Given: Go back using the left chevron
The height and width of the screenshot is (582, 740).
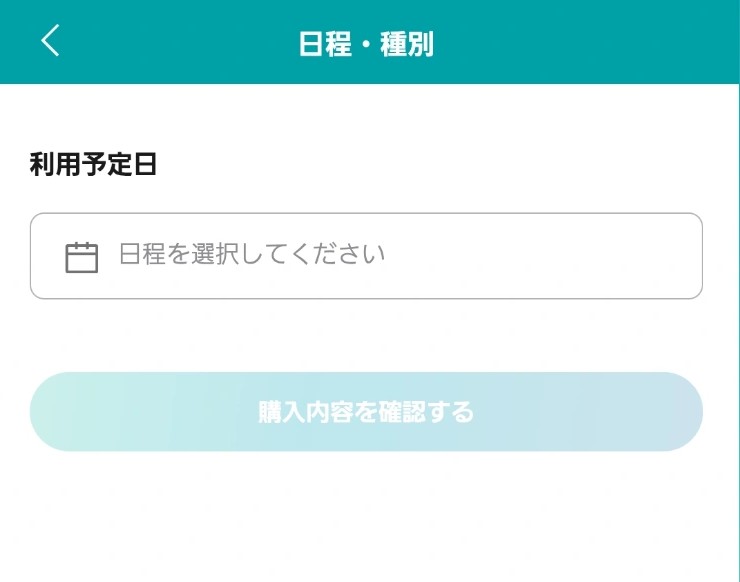Looking at the screenshot, I should point(50,41).
